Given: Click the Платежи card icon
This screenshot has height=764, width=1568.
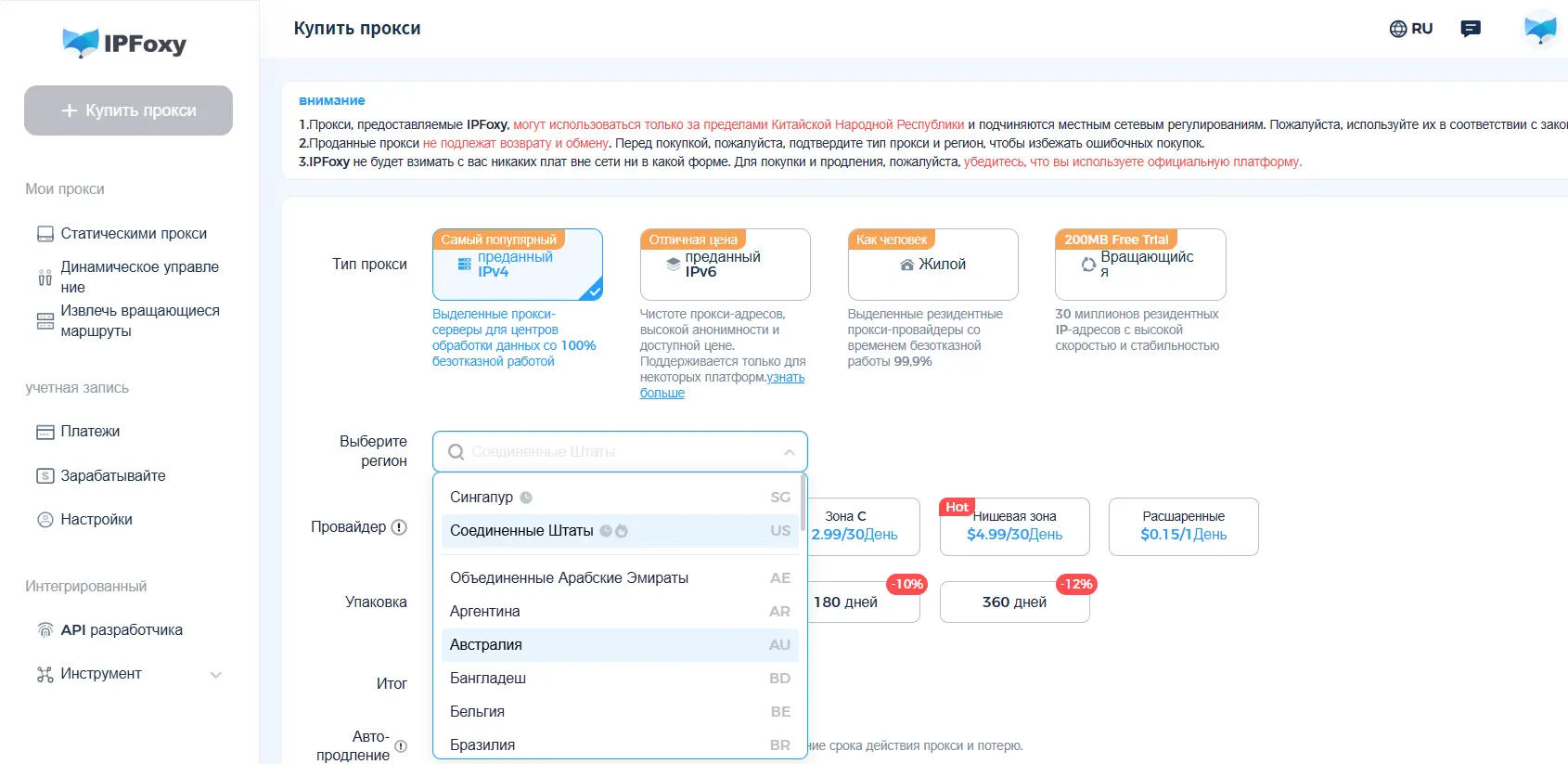Looking at the screenshot, I should [x=45, y=432].
